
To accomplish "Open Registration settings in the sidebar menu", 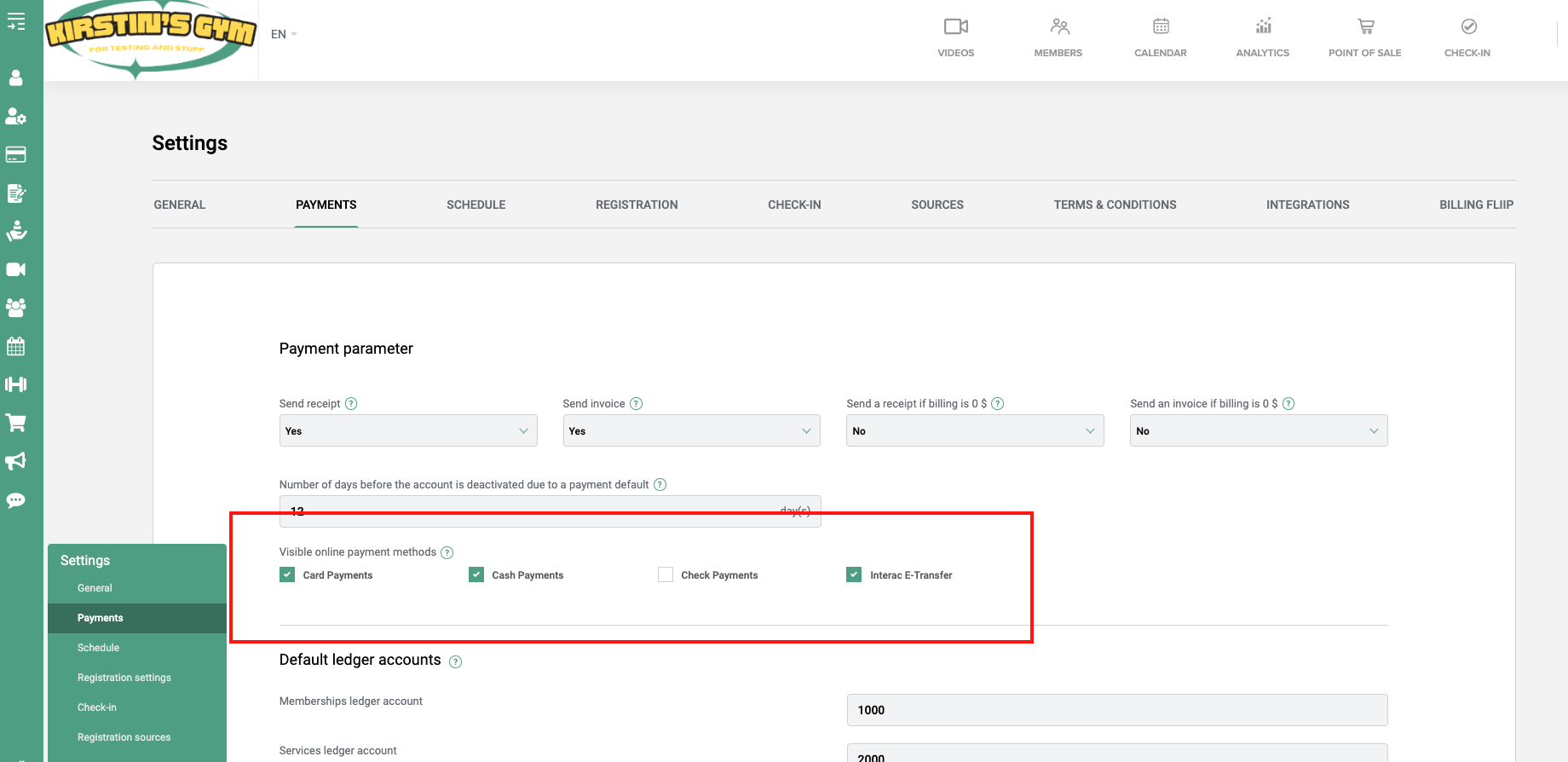I will tap(124, 678).
